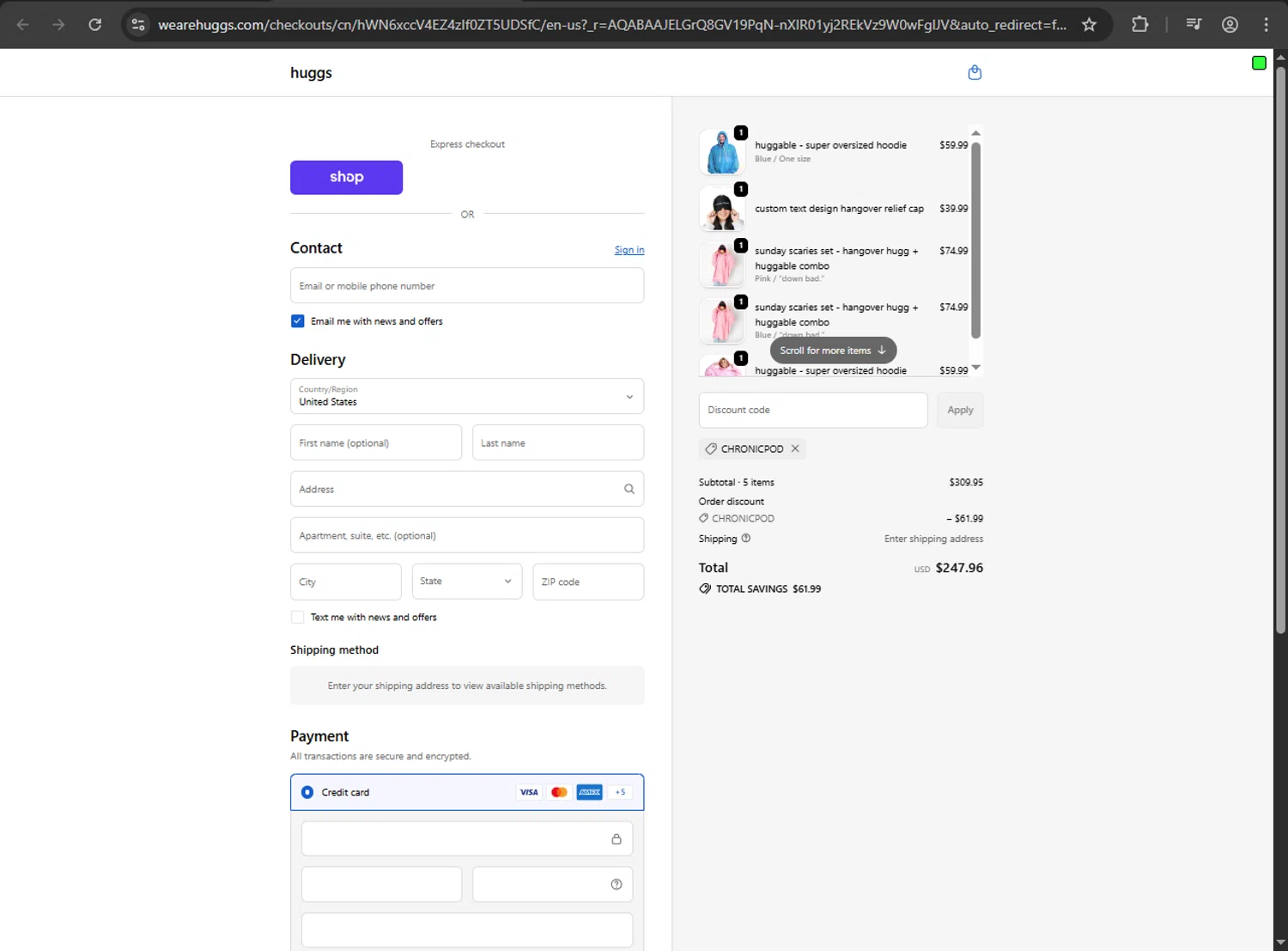Image resolution: width=1288 pixels, height=951 pixels.
Task: Click the page scrollbar down arrow
Action: (1280, 942)
